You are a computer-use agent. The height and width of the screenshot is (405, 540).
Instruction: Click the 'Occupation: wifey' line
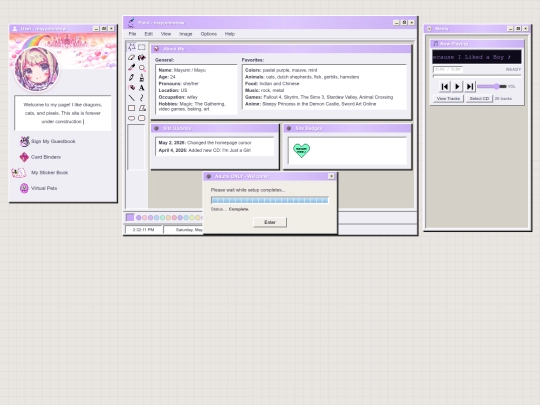tap(178, 97)
